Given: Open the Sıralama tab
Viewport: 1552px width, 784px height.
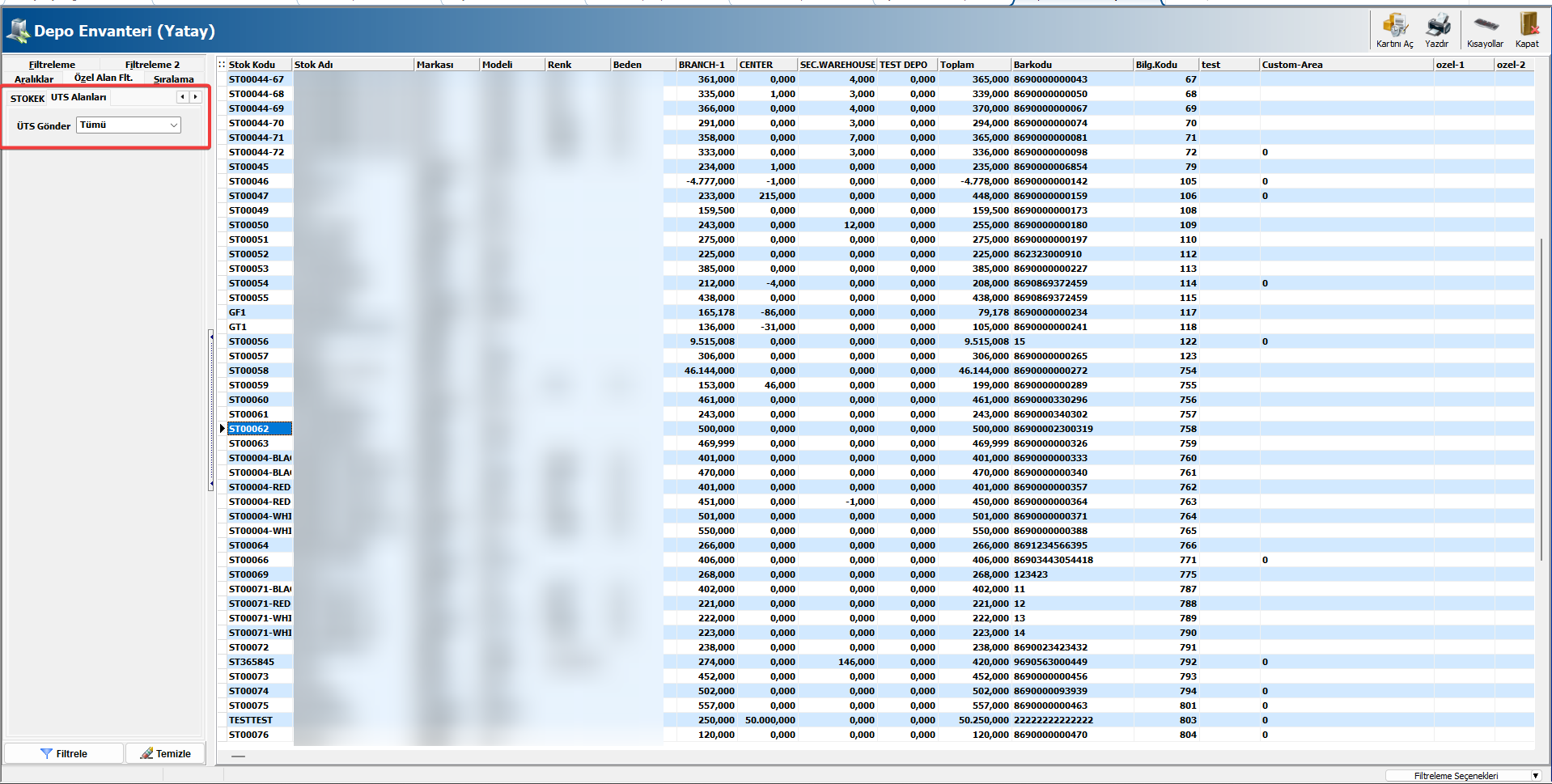Looking at the screenshot, I should (x=173, y=79).
